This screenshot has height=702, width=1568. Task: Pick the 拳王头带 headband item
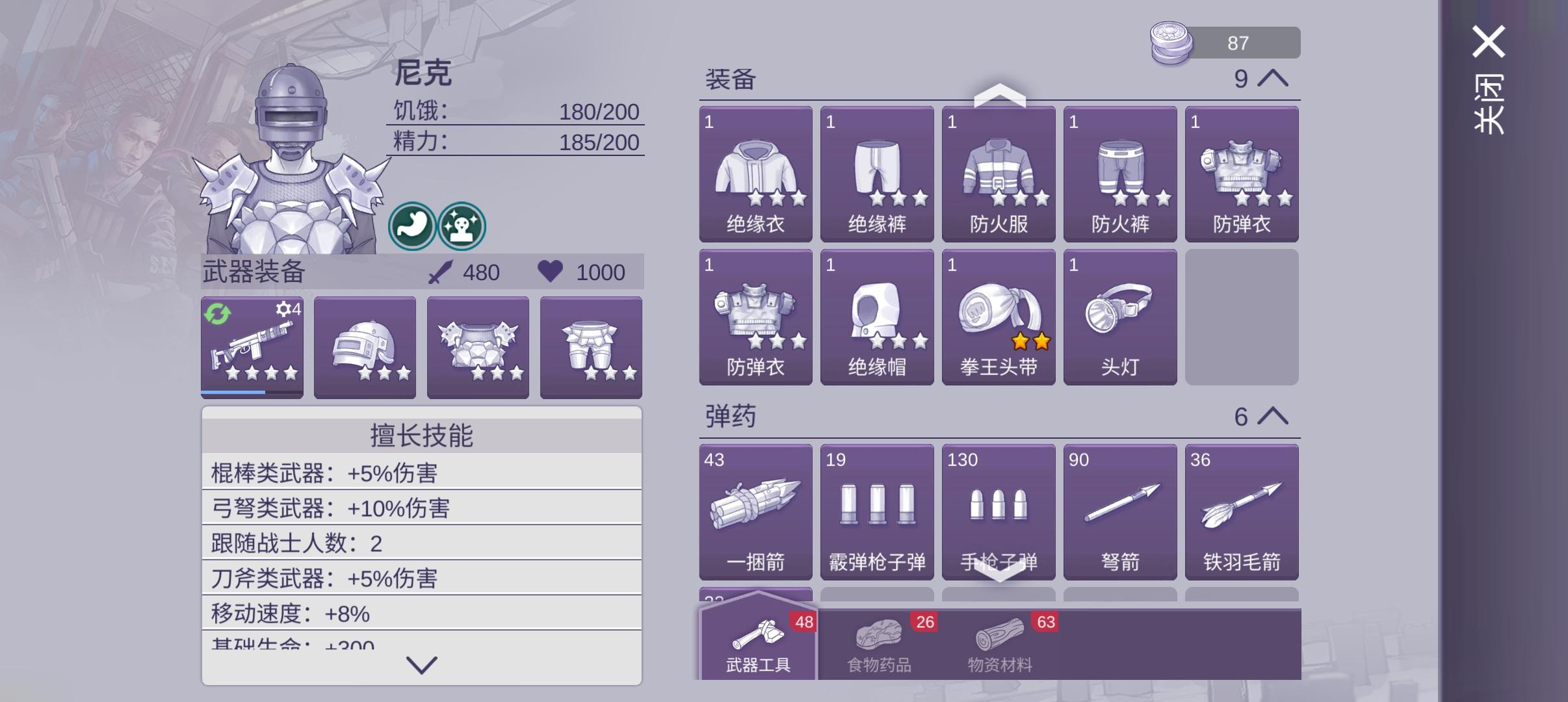999,317
